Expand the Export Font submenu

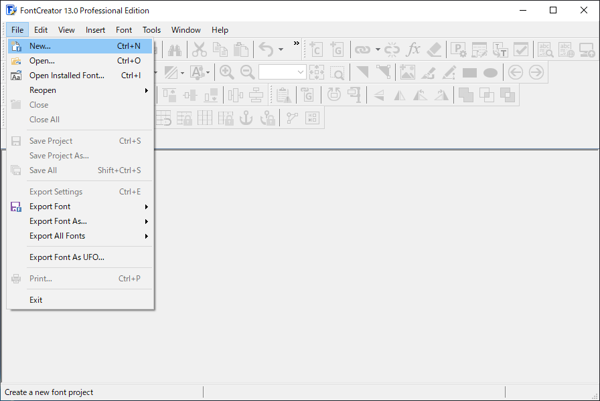[x=80, y=207]
